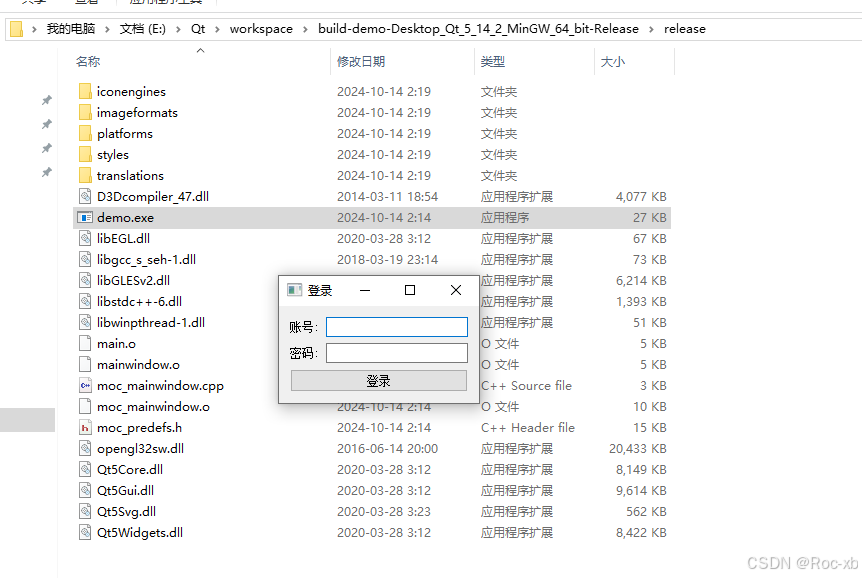Click the 2020-03-28 3:23 date cell
862x578 pixels.
pyautogui.click(x=384, y=511)
